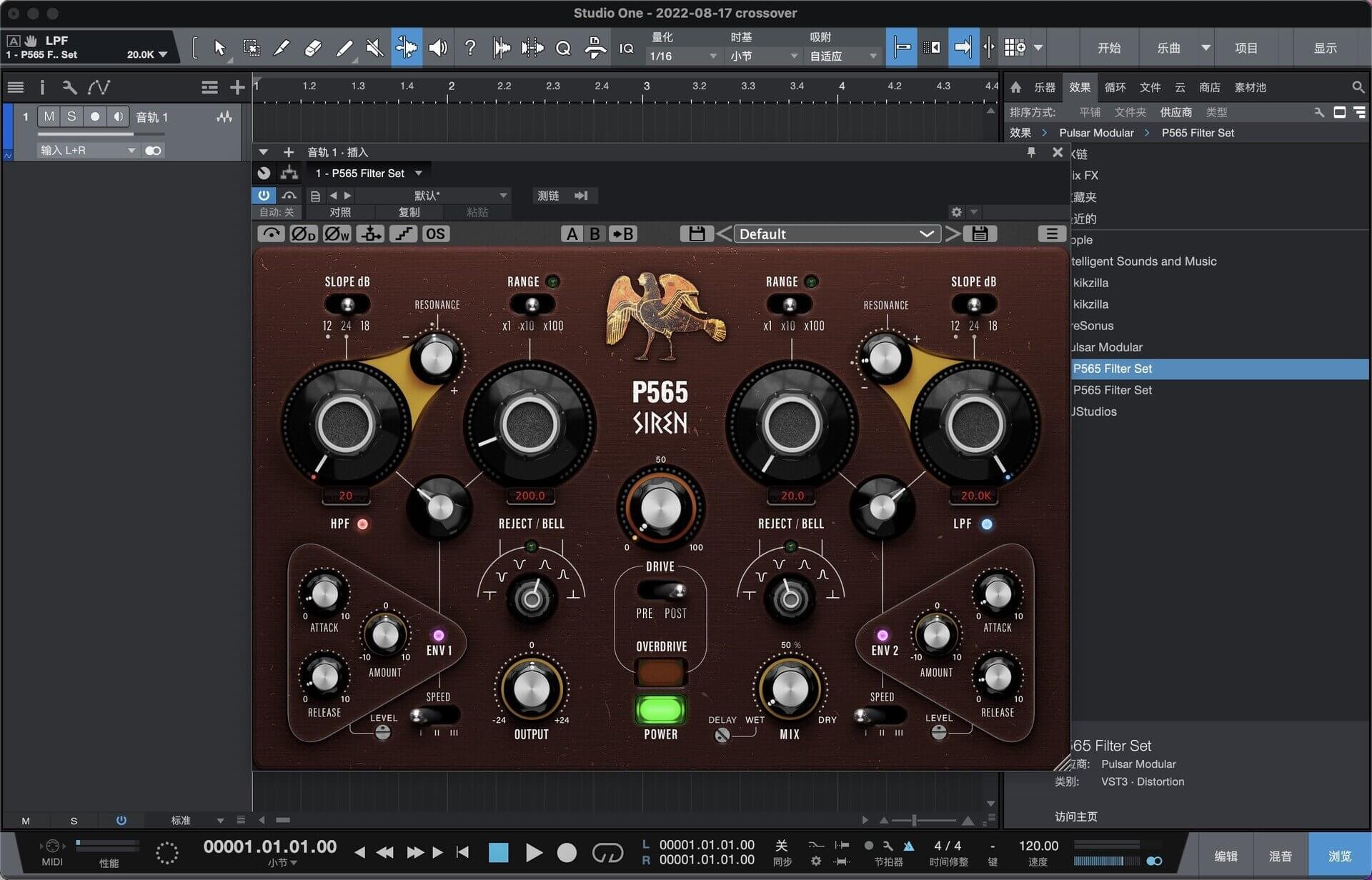Toggle the plugin bypass power button

(x=264, y=195)
